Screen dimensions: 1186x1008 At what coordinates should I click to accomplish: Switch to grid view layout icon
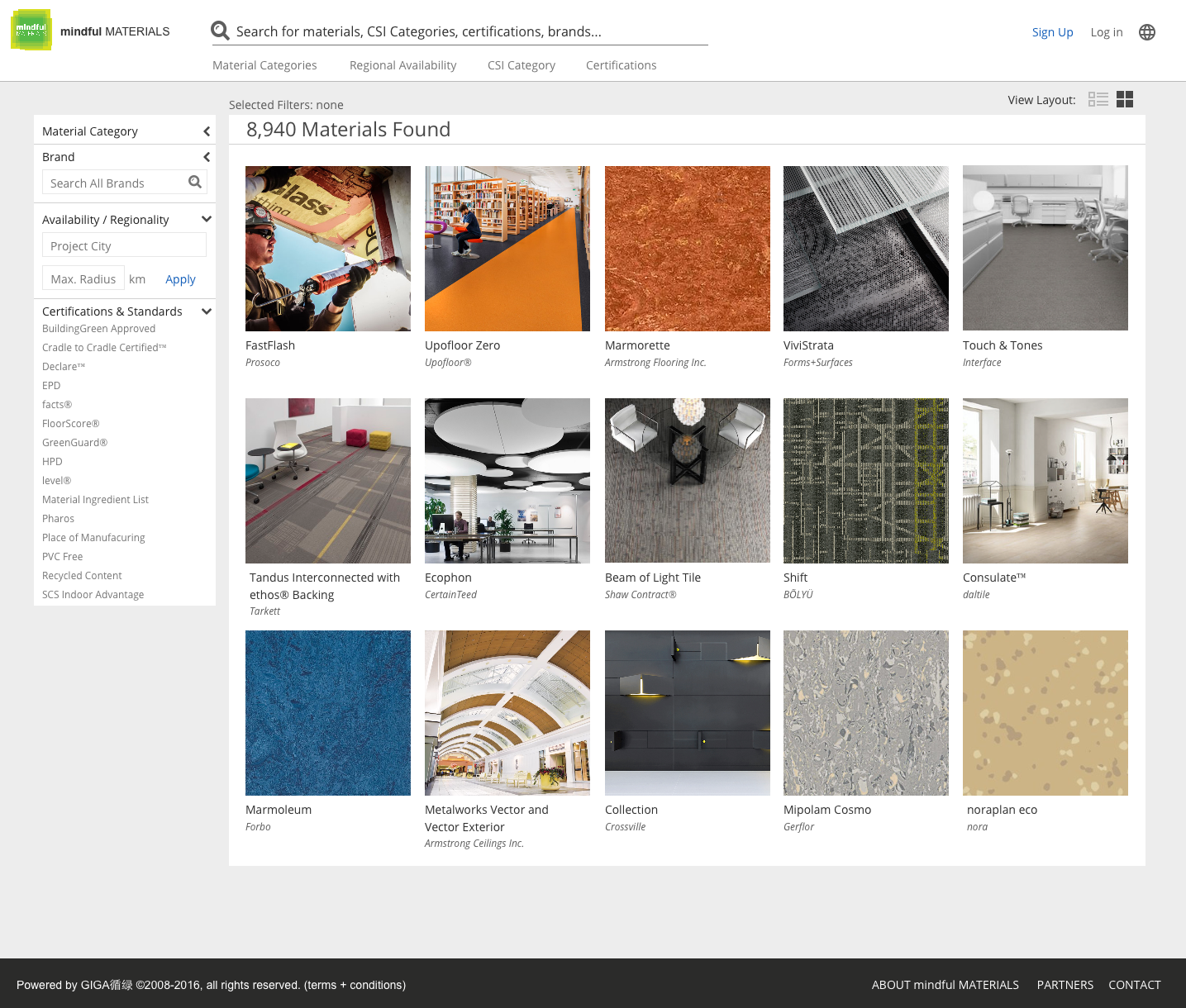1125,99
